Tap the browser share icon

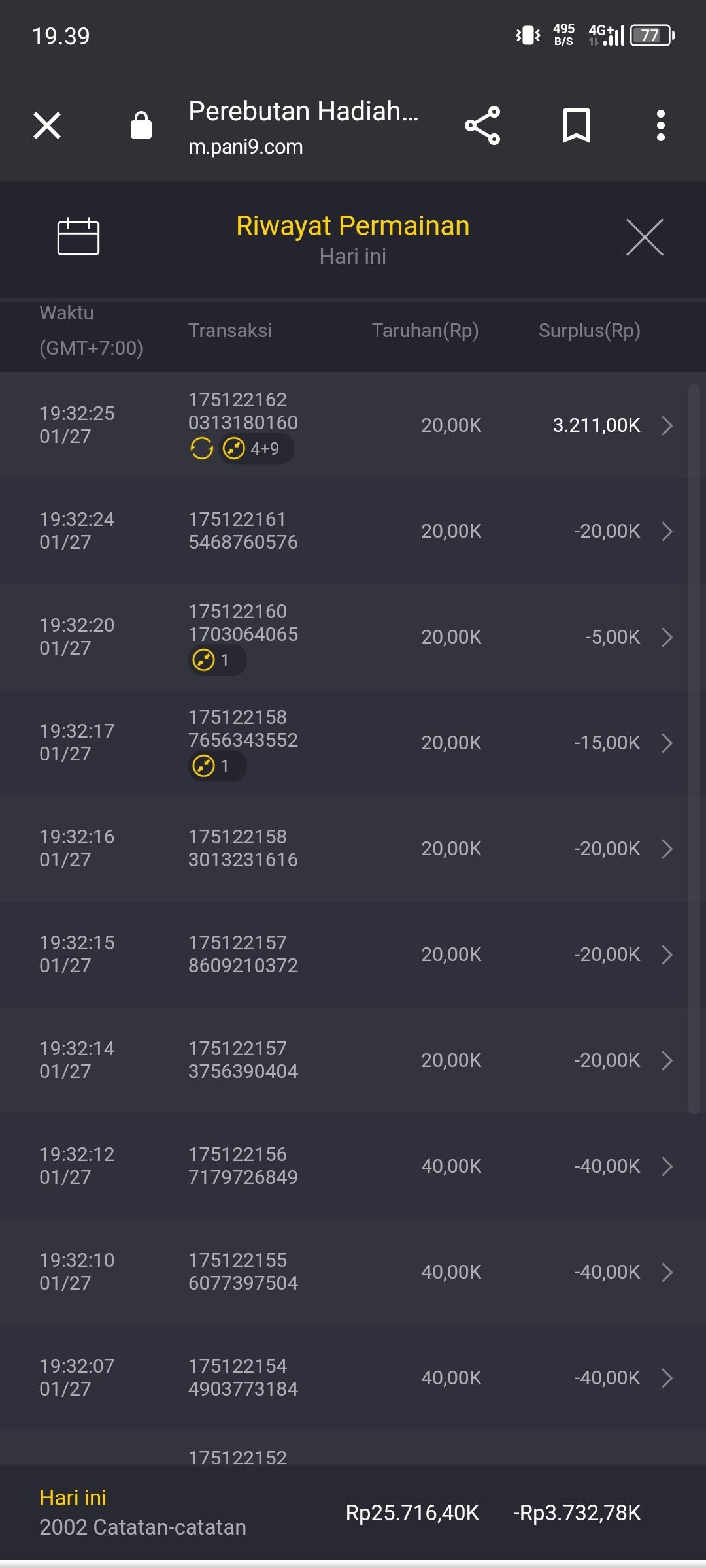coord(482,125)
